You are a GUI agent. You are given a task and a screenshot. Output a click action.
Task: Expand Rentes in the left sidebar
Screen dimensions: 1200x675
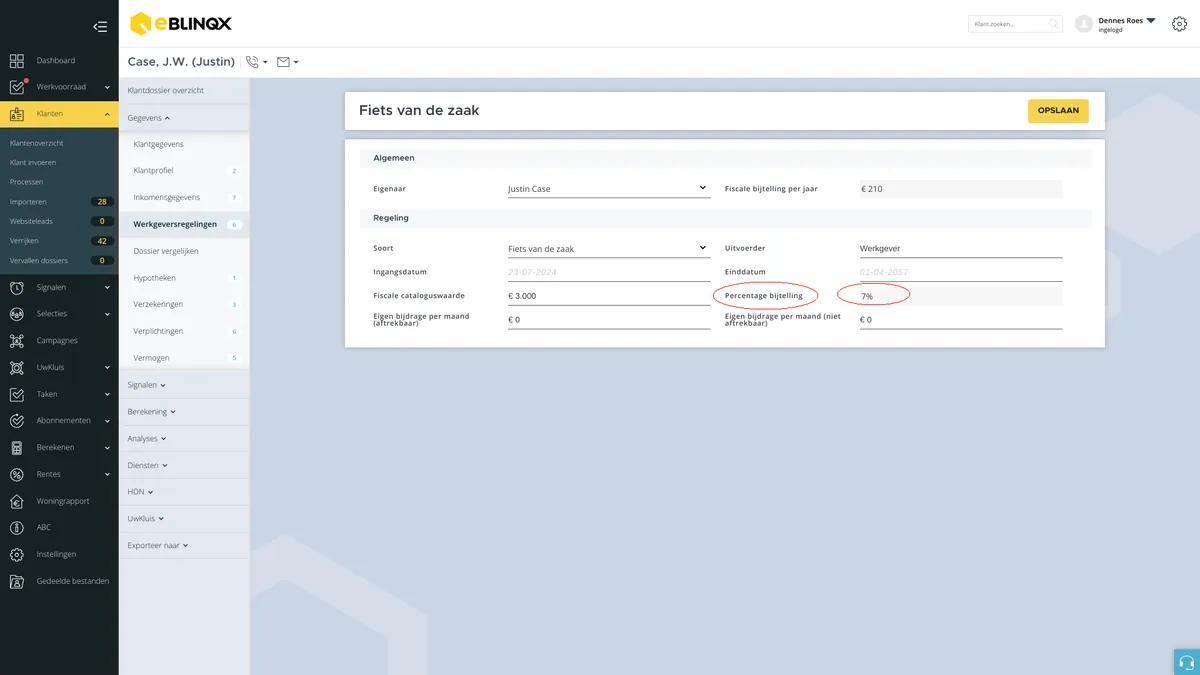(107, 474)
